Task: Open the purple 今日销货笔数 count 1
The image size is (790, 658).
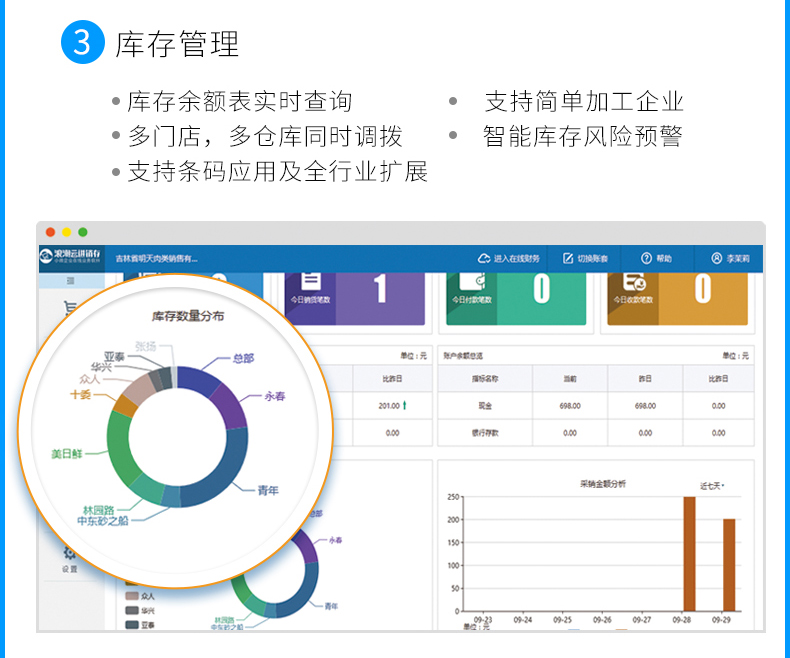Action: 380,289
